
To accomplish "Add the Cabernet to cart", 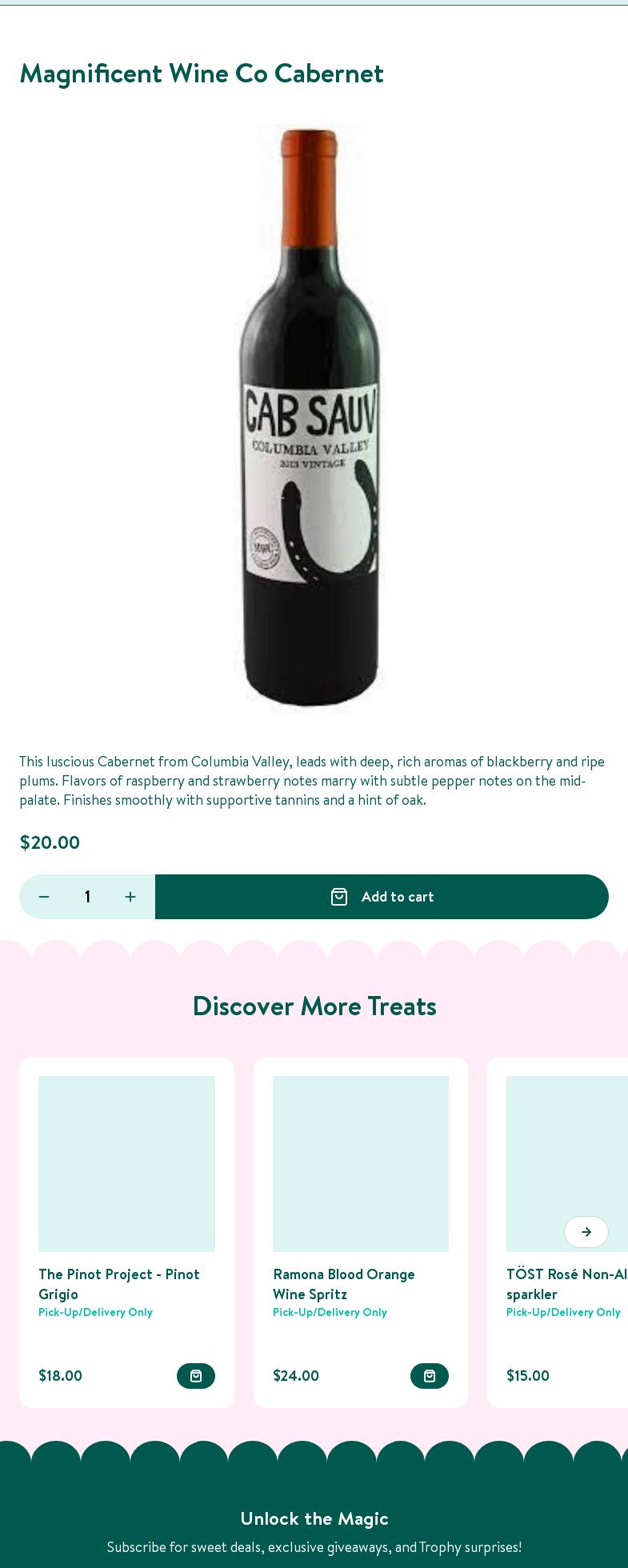I will click(x=382, y=897).
